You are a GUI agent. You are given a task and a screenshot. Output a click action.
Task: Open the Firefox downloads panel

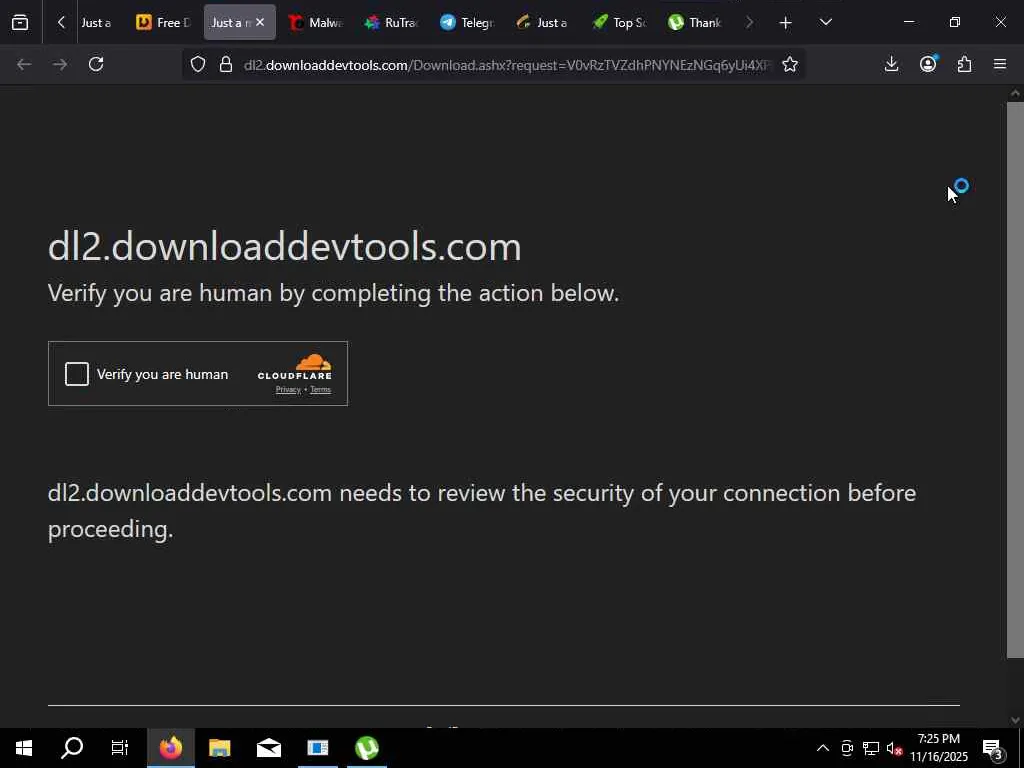point(891,64)
